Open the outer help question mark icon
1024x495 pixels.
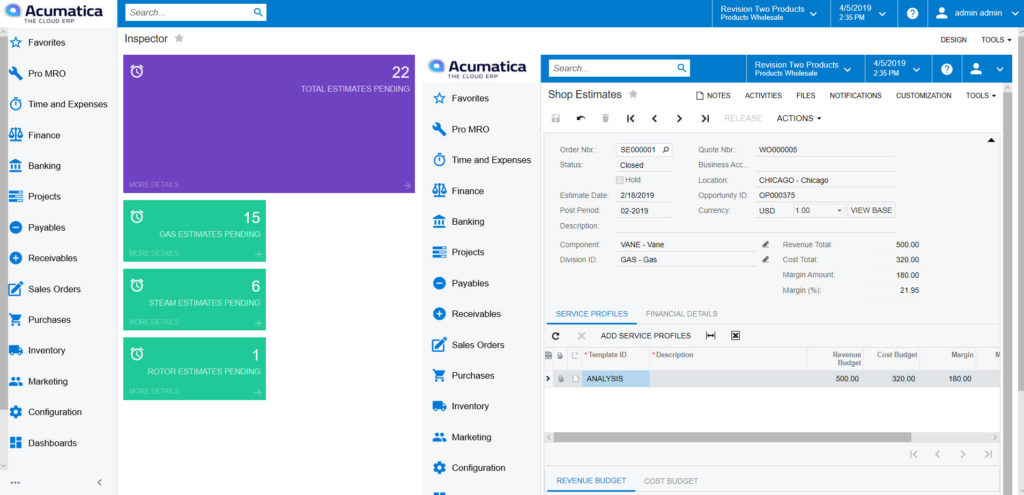(912, 13)
